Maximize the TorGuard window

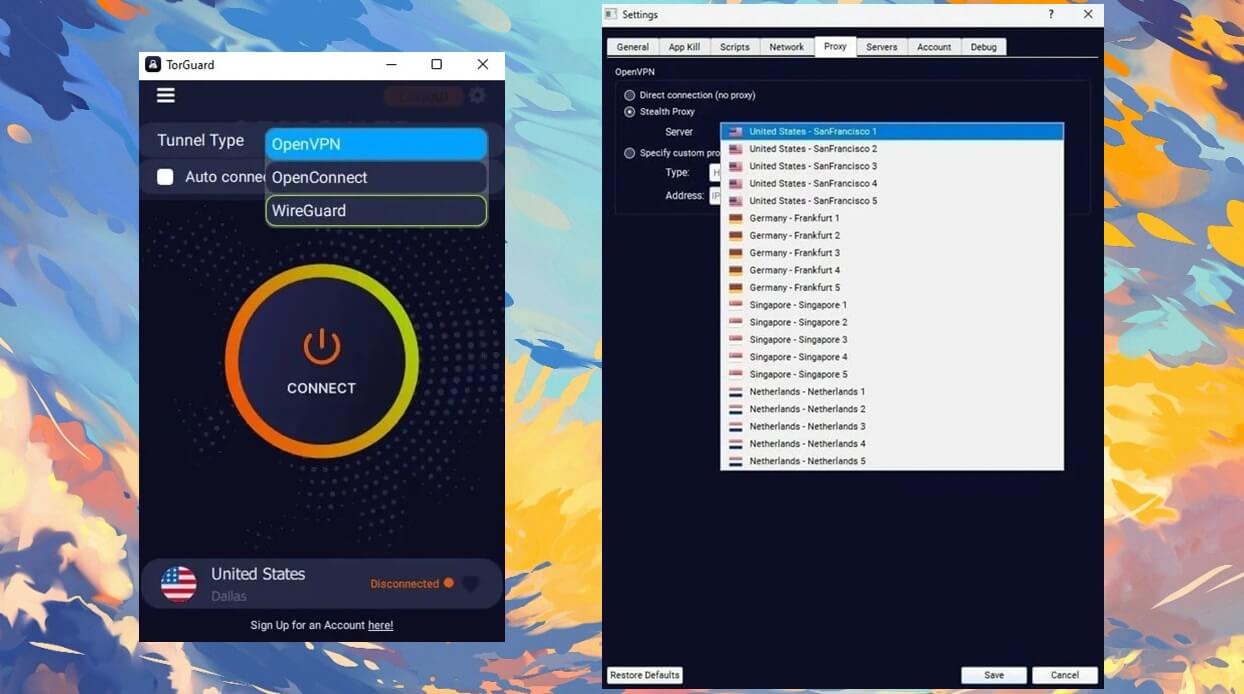tap(436, 64)
